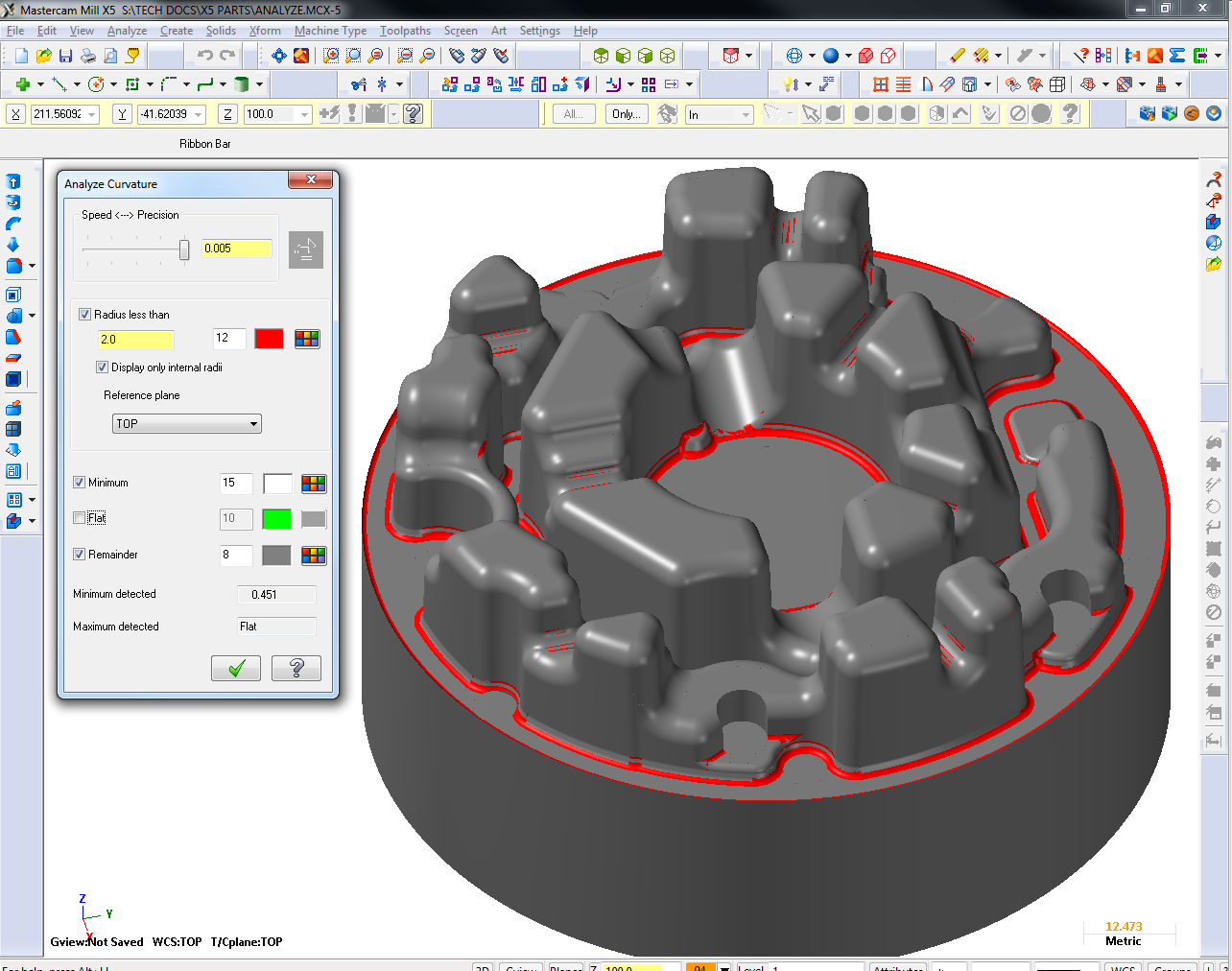Select the Zoom Window tool
This screenshot has width=1232, height=971.
coord(331,56)
